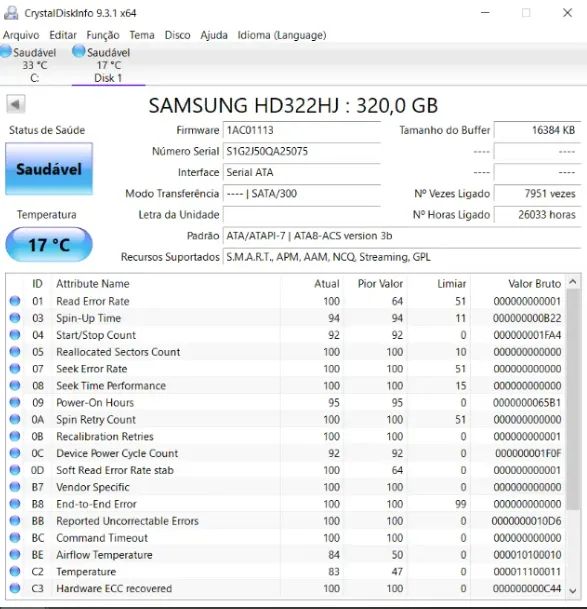
Task: Click the attribute list scrollbar thumb
Action: click(x=573, y=399)
